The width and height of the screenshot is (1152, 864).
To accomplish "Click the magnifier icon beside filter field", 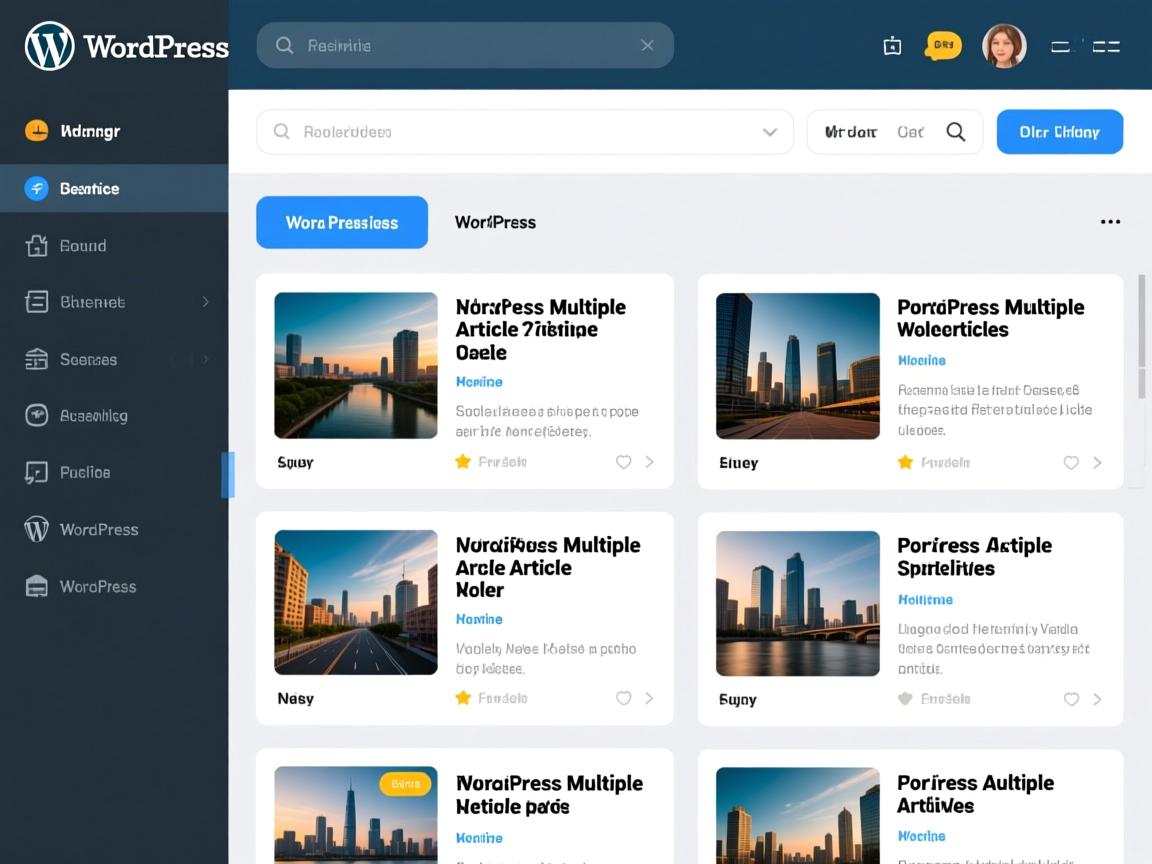I will click(x=956, y=132).
